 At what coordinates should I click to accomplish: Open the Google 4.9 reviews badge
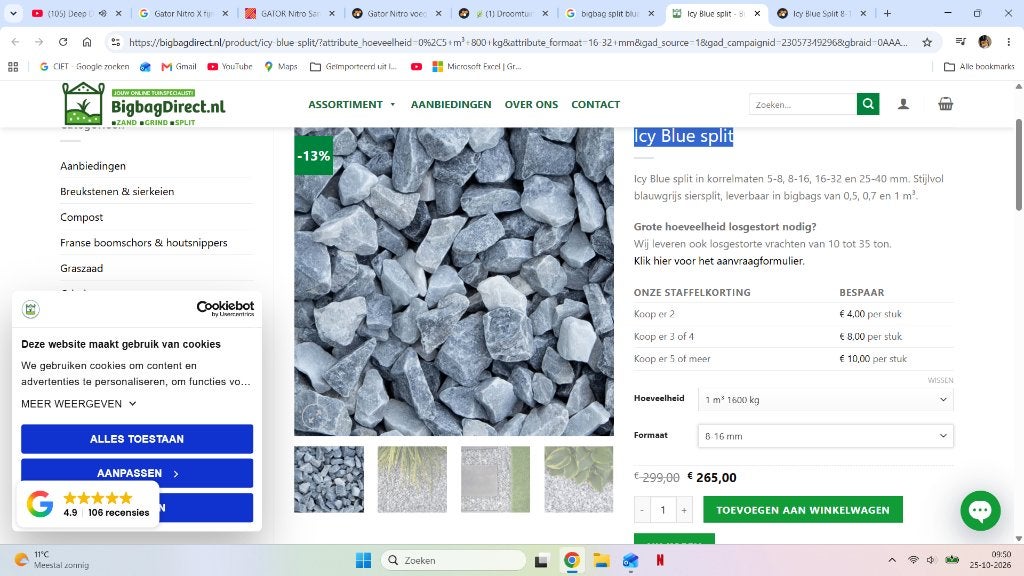click(x=88, y=504)
